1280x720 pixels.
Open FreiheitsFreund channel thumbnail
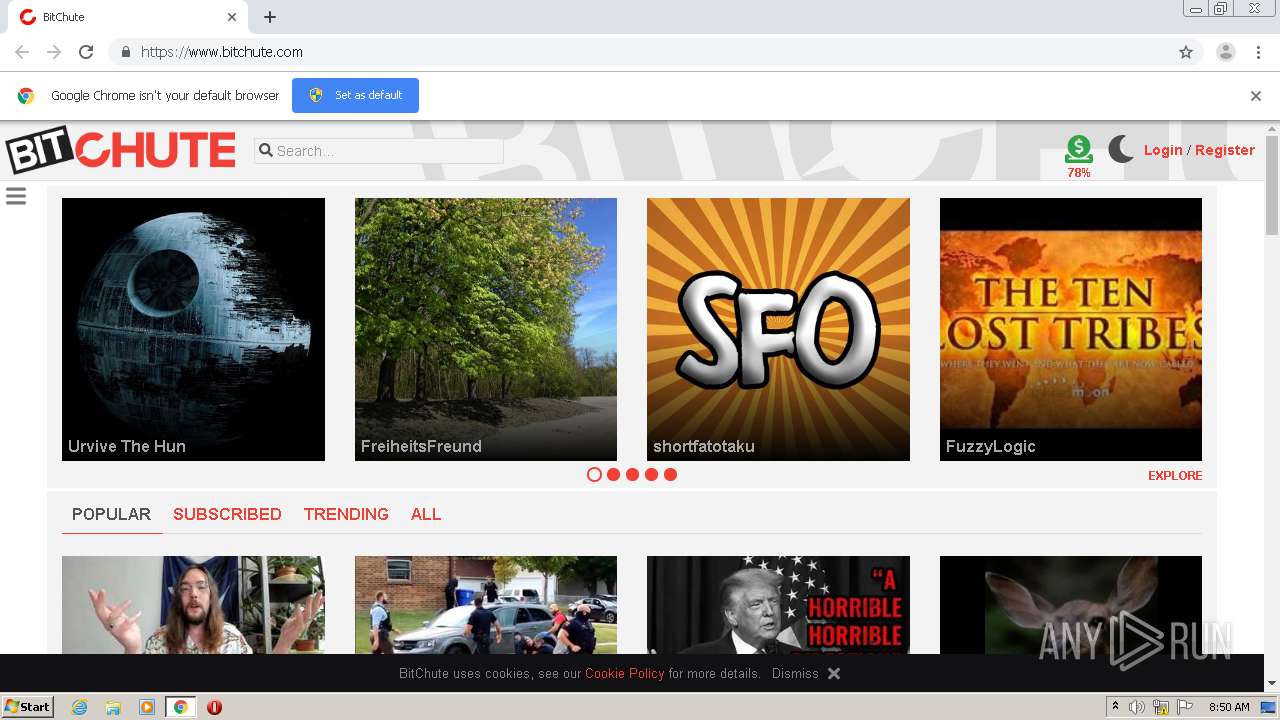pos(486,329)
